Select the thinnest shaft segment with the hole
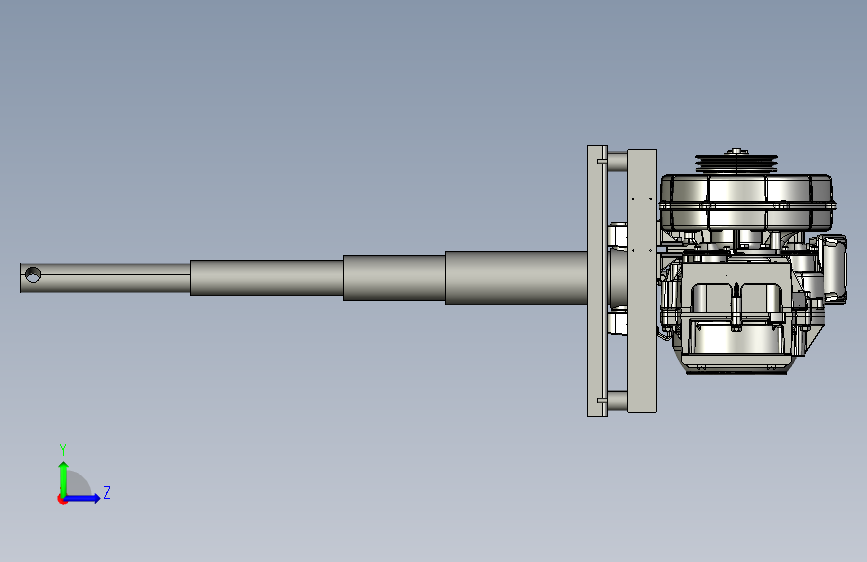Viewport: 867px width, 562px height. (x=105, y=278)
